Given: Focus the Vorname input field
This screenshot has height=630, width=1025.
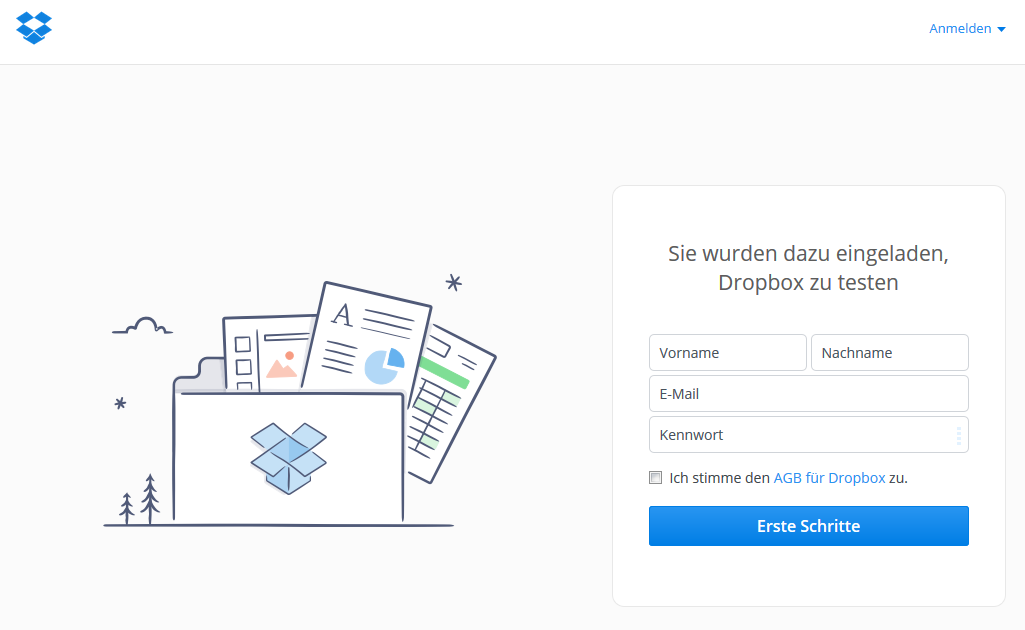Looking at the screenshot, I should (728, 353).
